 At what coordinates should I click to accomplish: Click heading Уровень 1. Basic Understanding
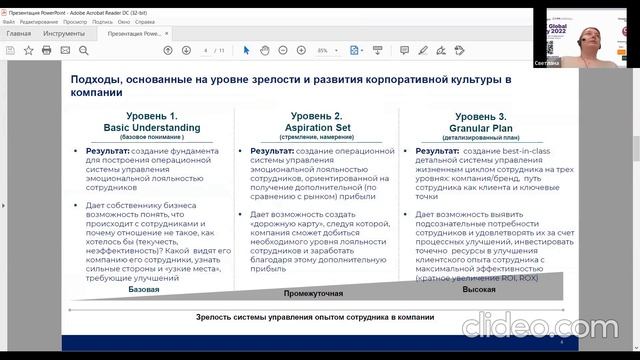(x=152, y=122)
